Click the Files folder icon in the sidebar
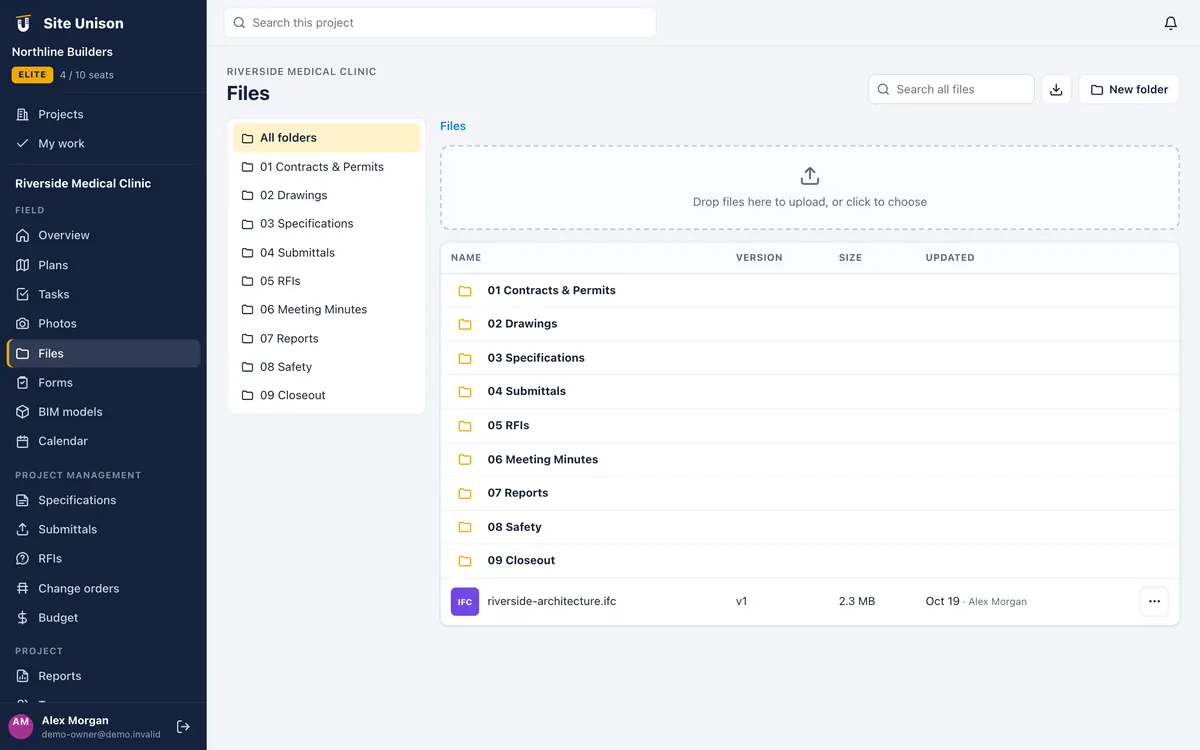The image size is (1200, 750). pos(23,353)
